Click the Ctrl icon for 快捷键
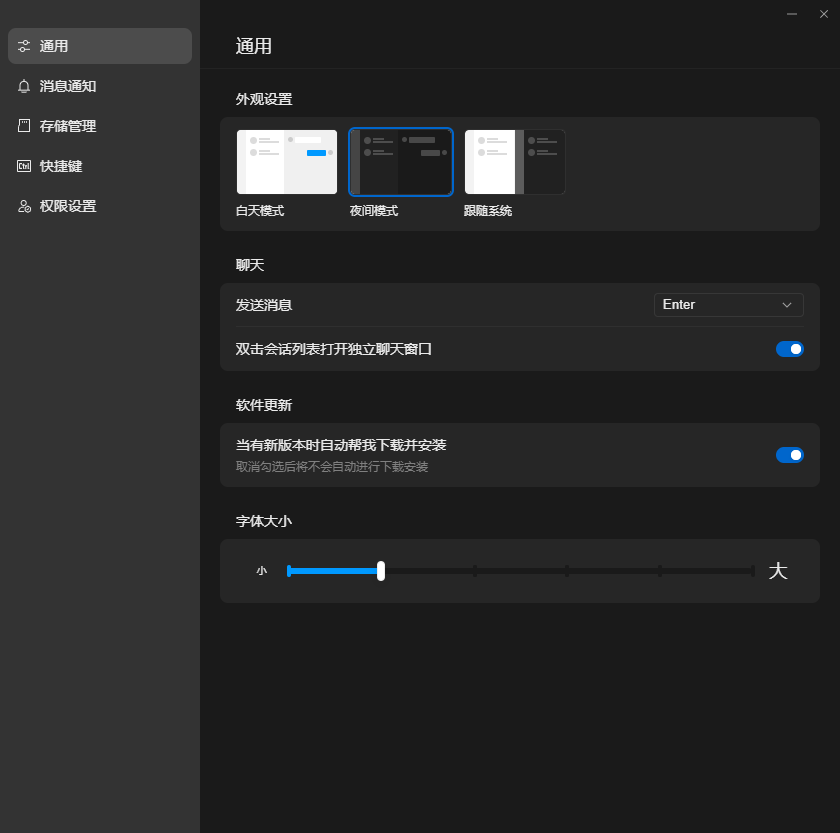The width and height of the screenshot is (840, 833). pyautogui.click(x=24, y=166)
